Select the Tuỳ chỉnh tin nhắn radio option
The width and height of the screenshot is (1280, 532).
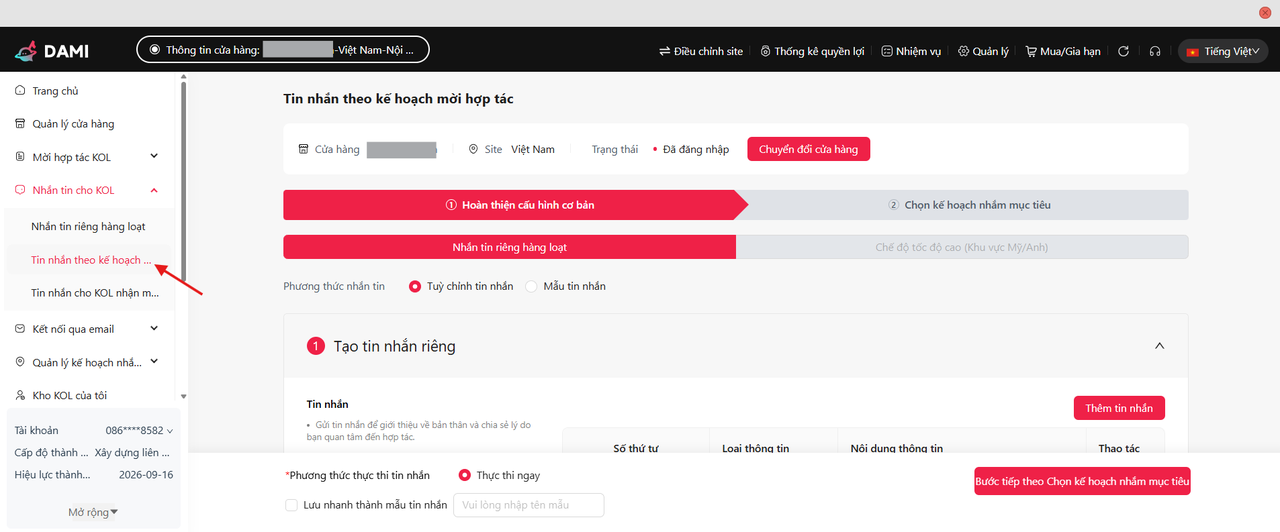point(415,286)
